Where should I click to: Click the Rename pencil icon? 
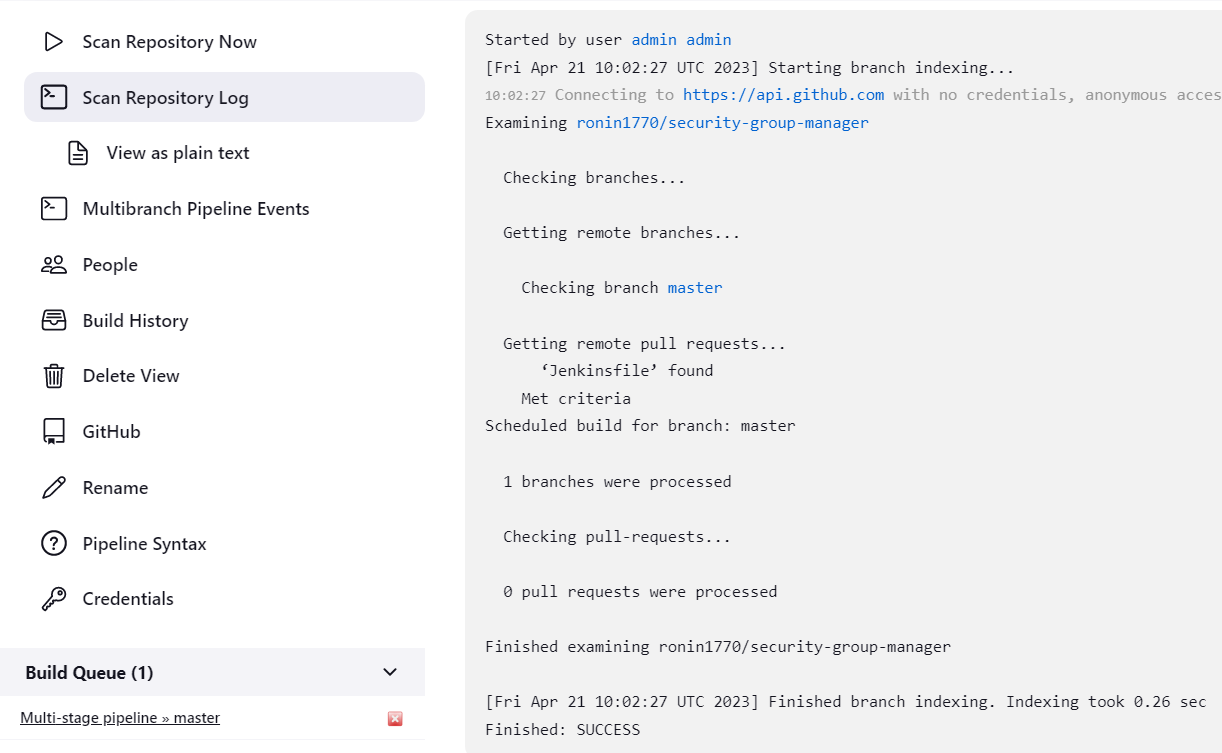(x=53, y=488)
